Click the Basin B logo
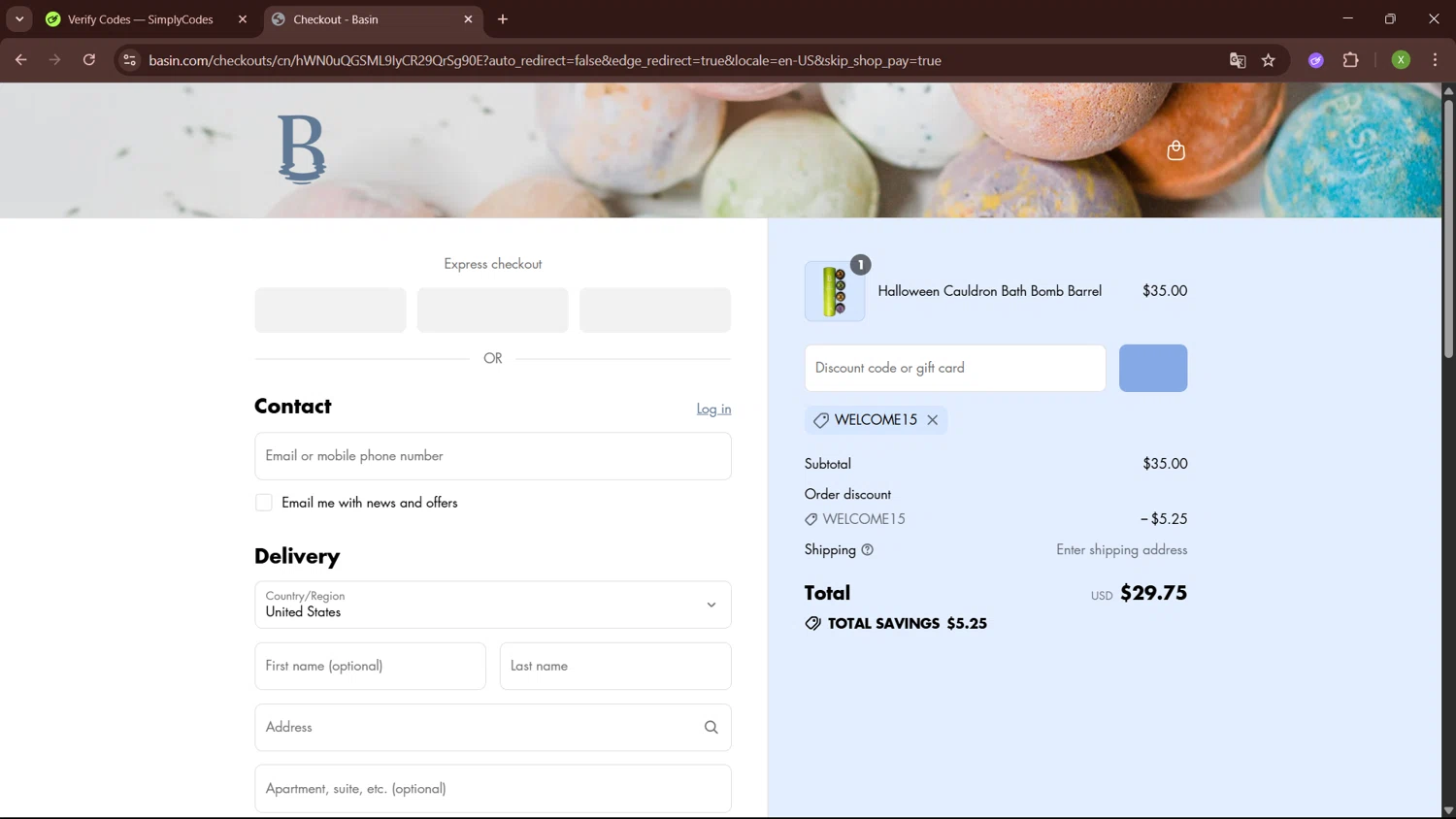Screen dimensions: 1456x819 coord(302,149)
